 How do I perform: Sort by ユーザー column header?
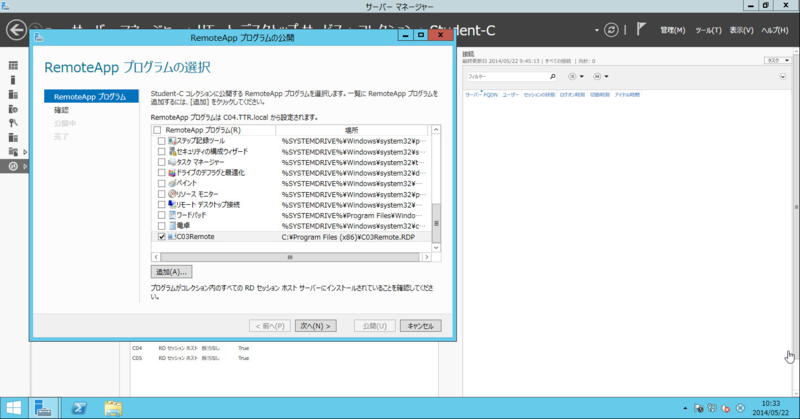pos(510,95)
